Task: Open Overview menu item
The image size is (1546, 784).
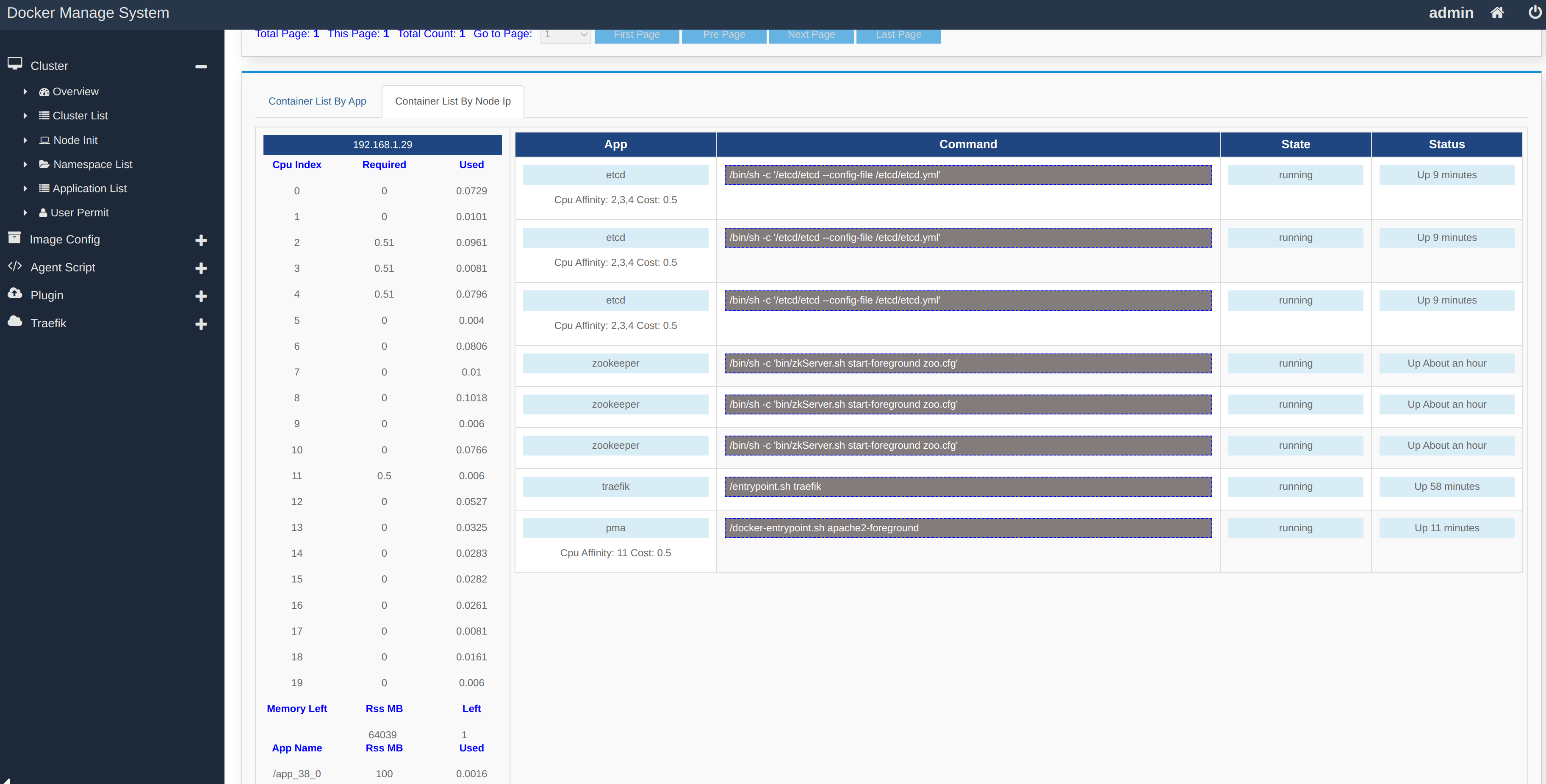Action: [x=76, y=92]
